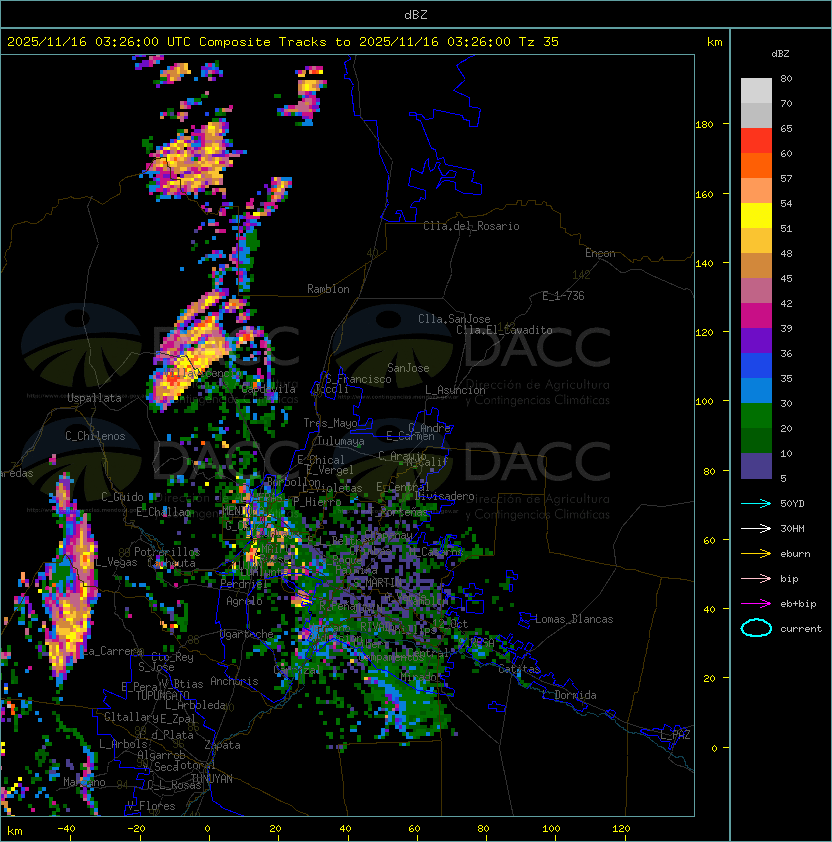Click the 'S_Francisco' map label
The height and width of the screenshot is (842, 832).
358,379
